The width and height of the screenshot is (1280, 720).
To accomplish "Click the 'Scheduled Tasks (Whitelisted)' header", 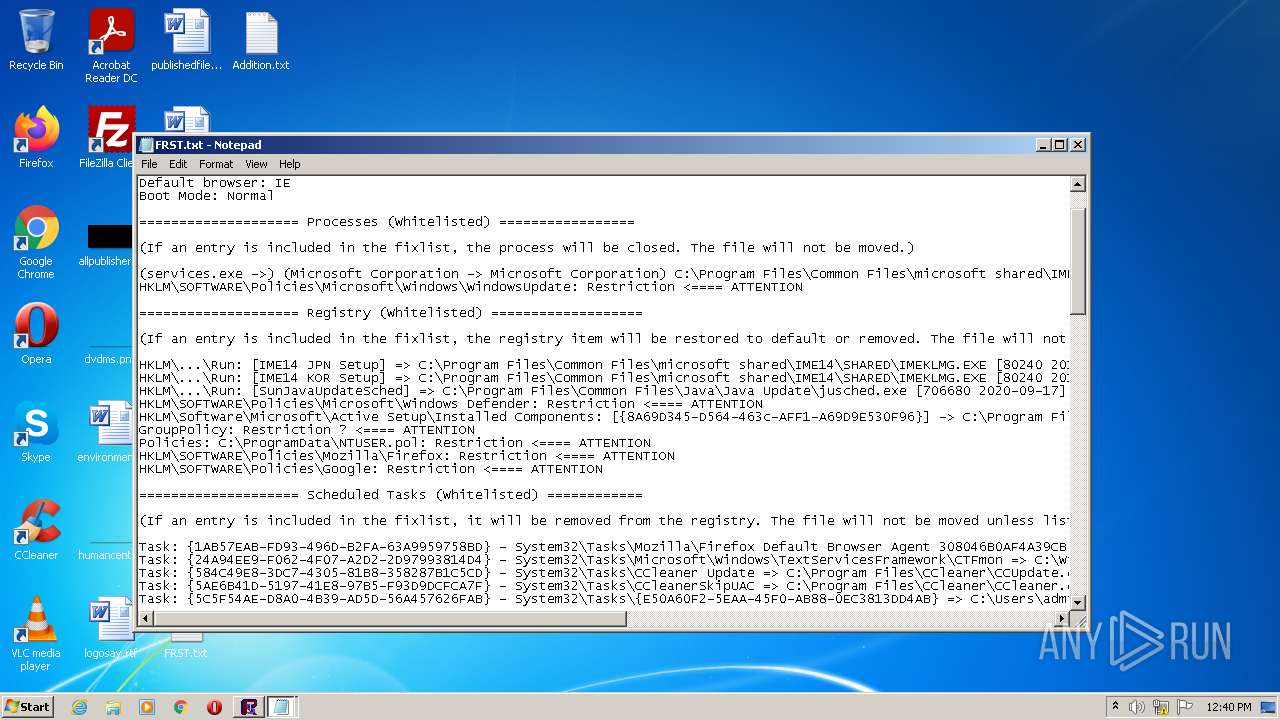I will pos(391,495).
